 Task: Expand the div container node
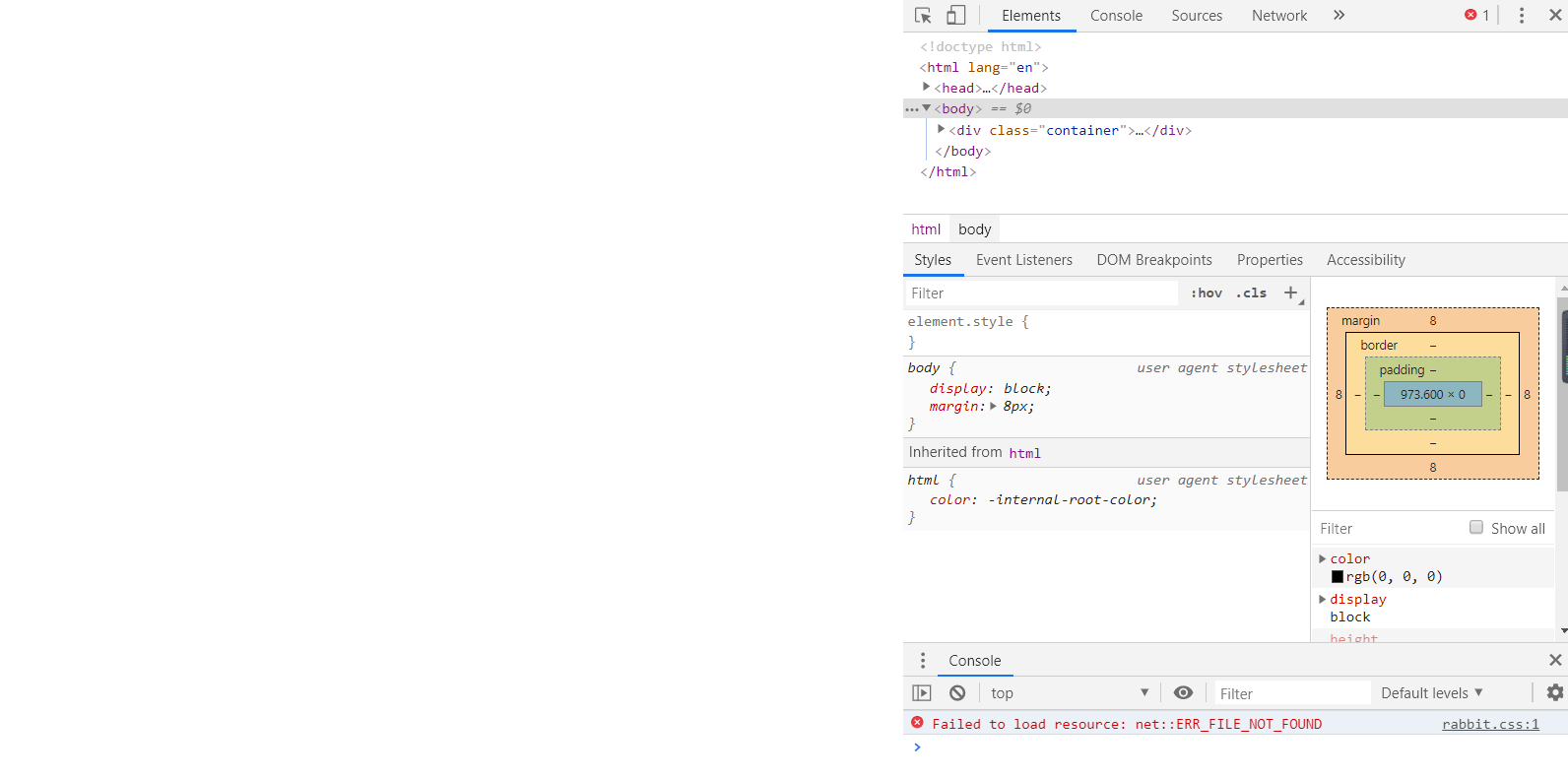[x=941, y=129]
